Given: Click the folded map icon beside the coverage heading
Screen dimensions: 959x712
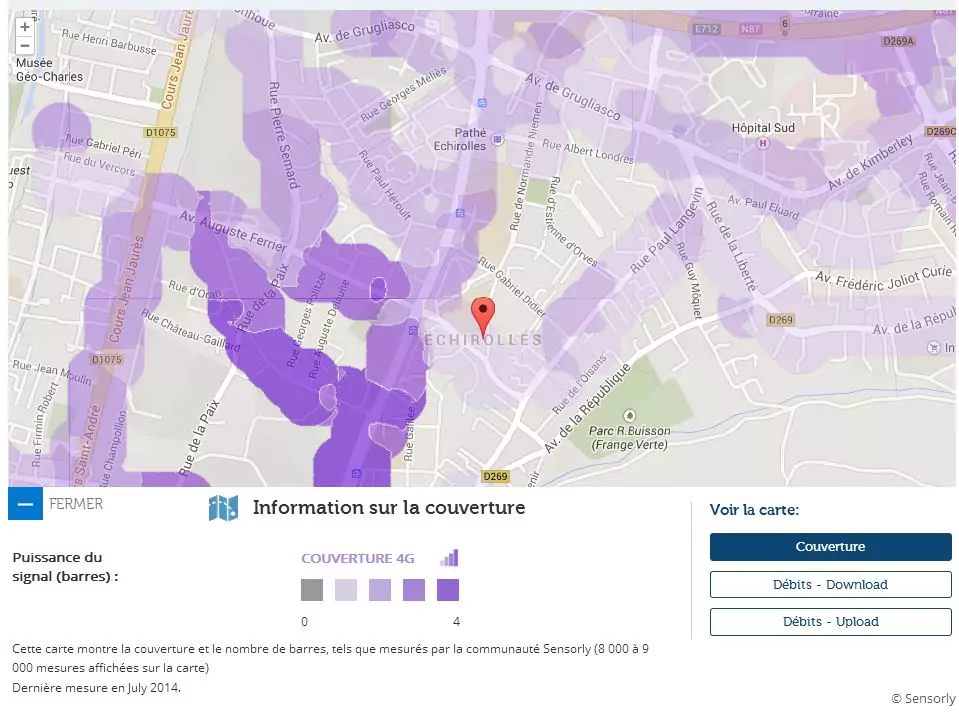Looking at the screenshot, I should 223,508.
